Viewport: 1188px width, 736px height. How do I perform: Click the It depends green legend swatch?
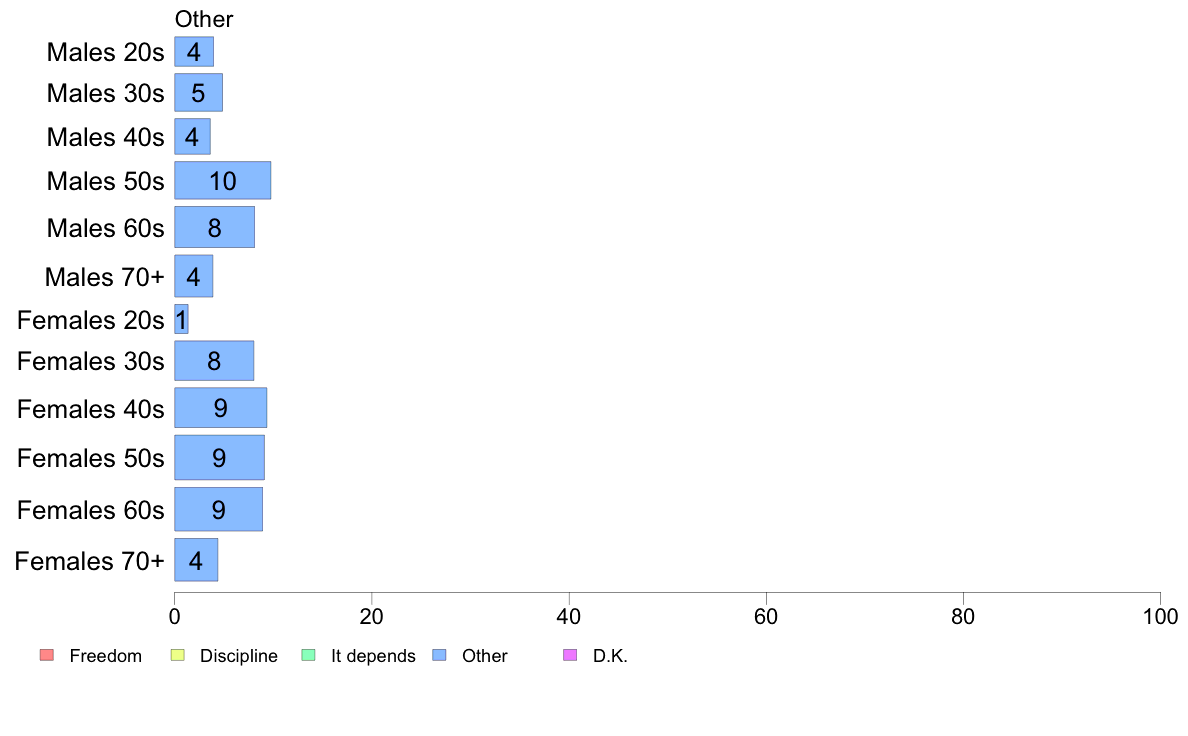[308, 655]
